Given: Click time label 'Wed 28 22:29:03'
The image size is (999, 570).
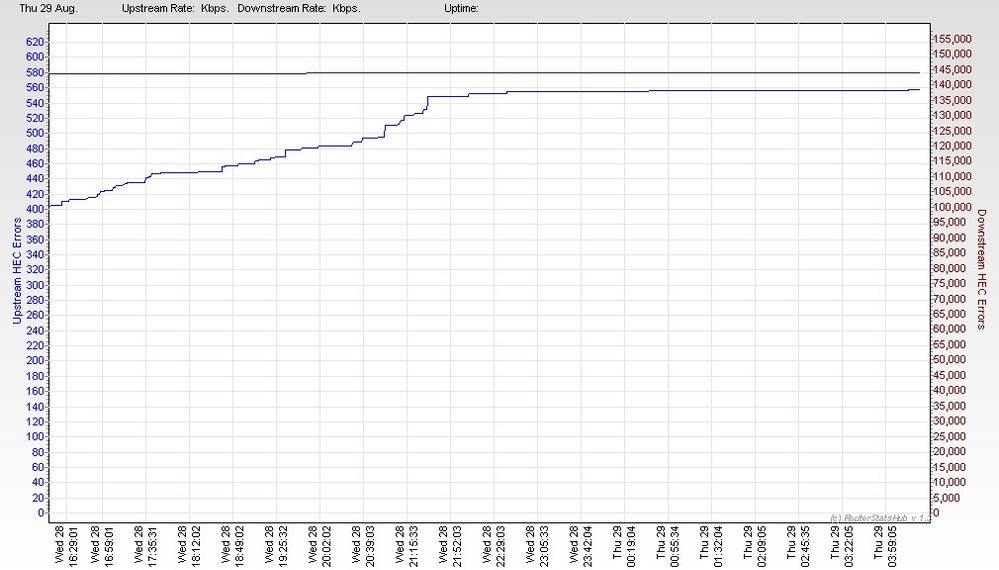Looking at the screenshot, I should click(x=494, y=545).
